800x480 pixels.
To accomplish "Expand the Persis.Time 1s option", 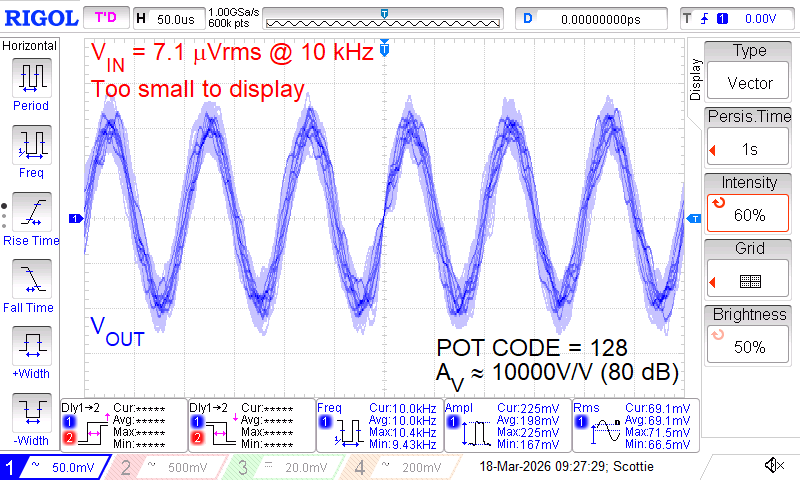I will click(x=750, y=135).
